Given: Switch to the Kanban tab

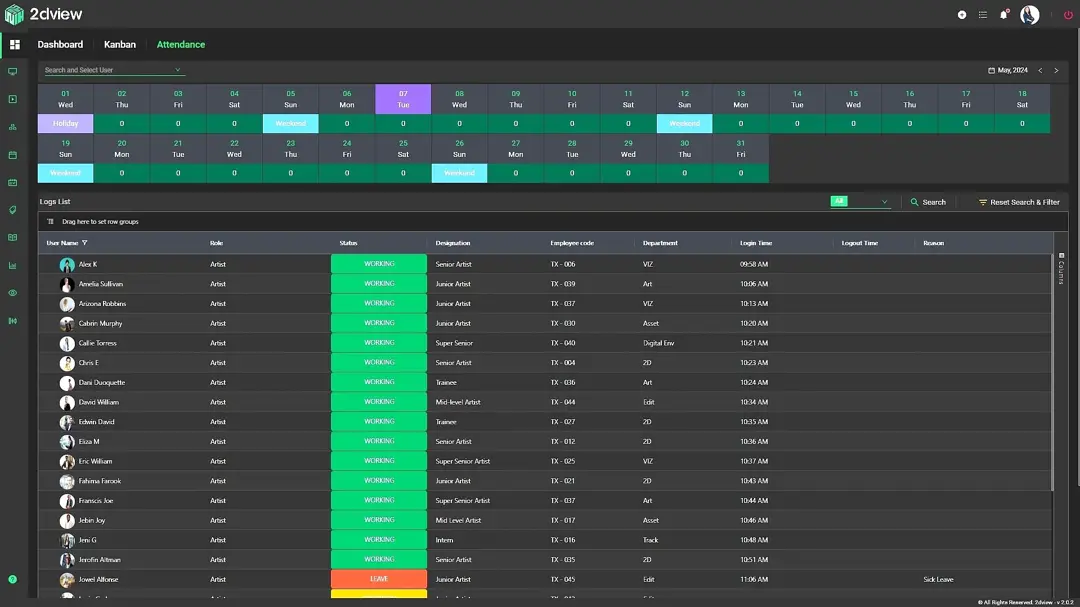Looking at the screenshot, I should coord(120,45).
